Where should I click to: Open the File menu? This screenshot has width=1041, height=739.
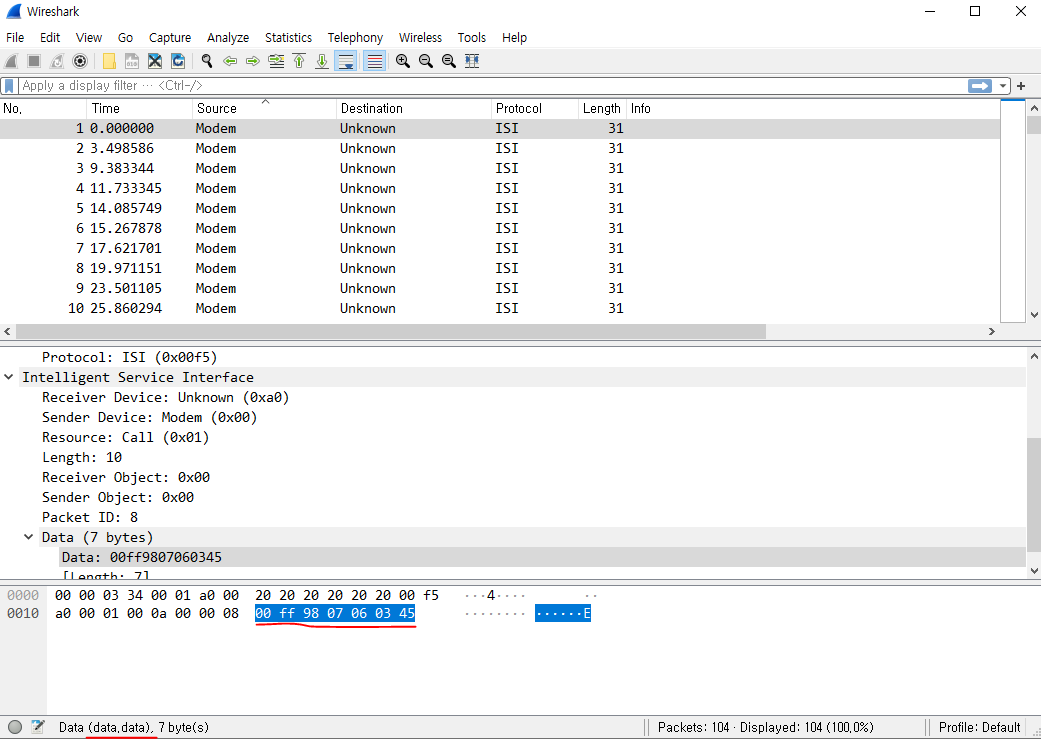(x=15, y=38)
